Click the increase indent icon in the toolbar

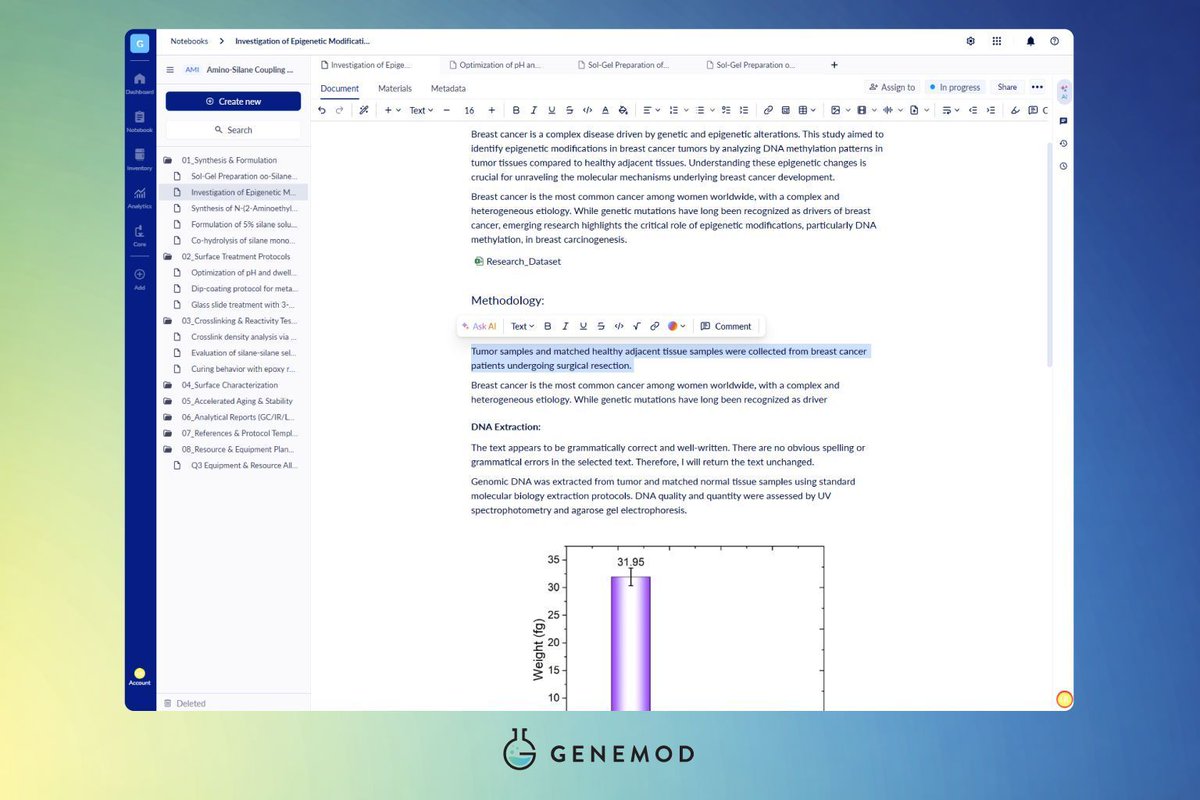pos(991,110)
